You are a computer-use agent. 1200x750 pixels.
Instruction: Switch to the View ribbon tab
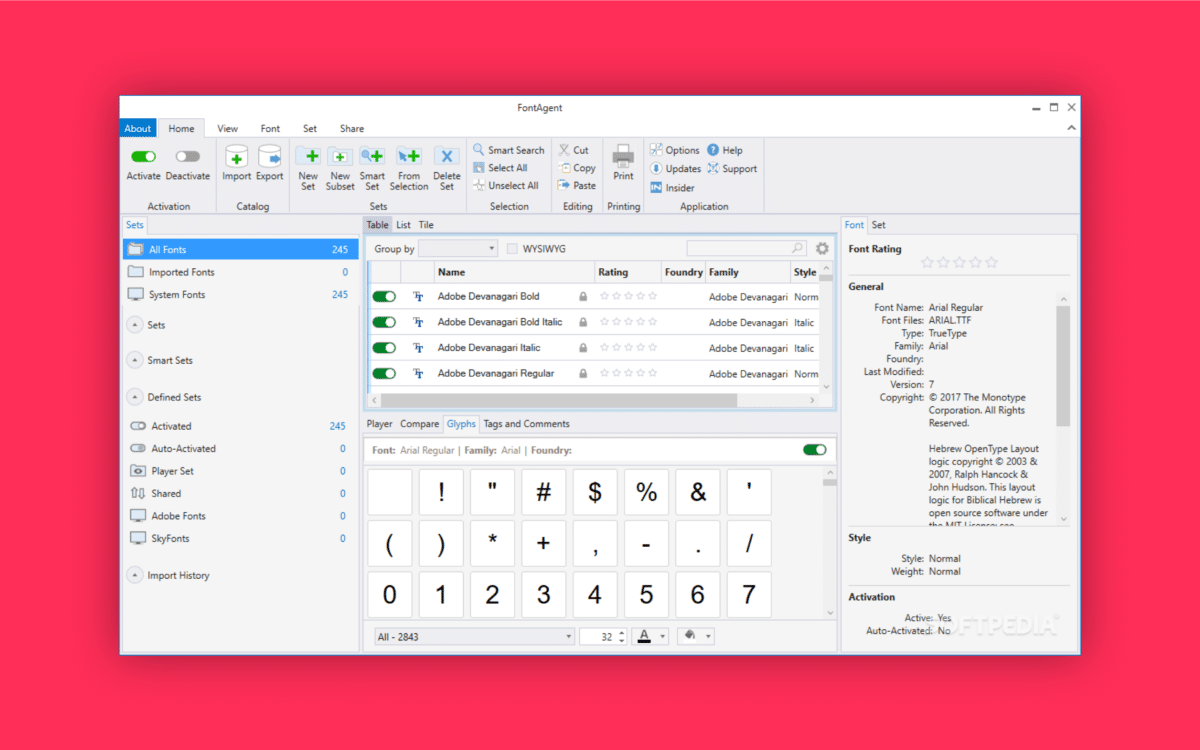228,128
